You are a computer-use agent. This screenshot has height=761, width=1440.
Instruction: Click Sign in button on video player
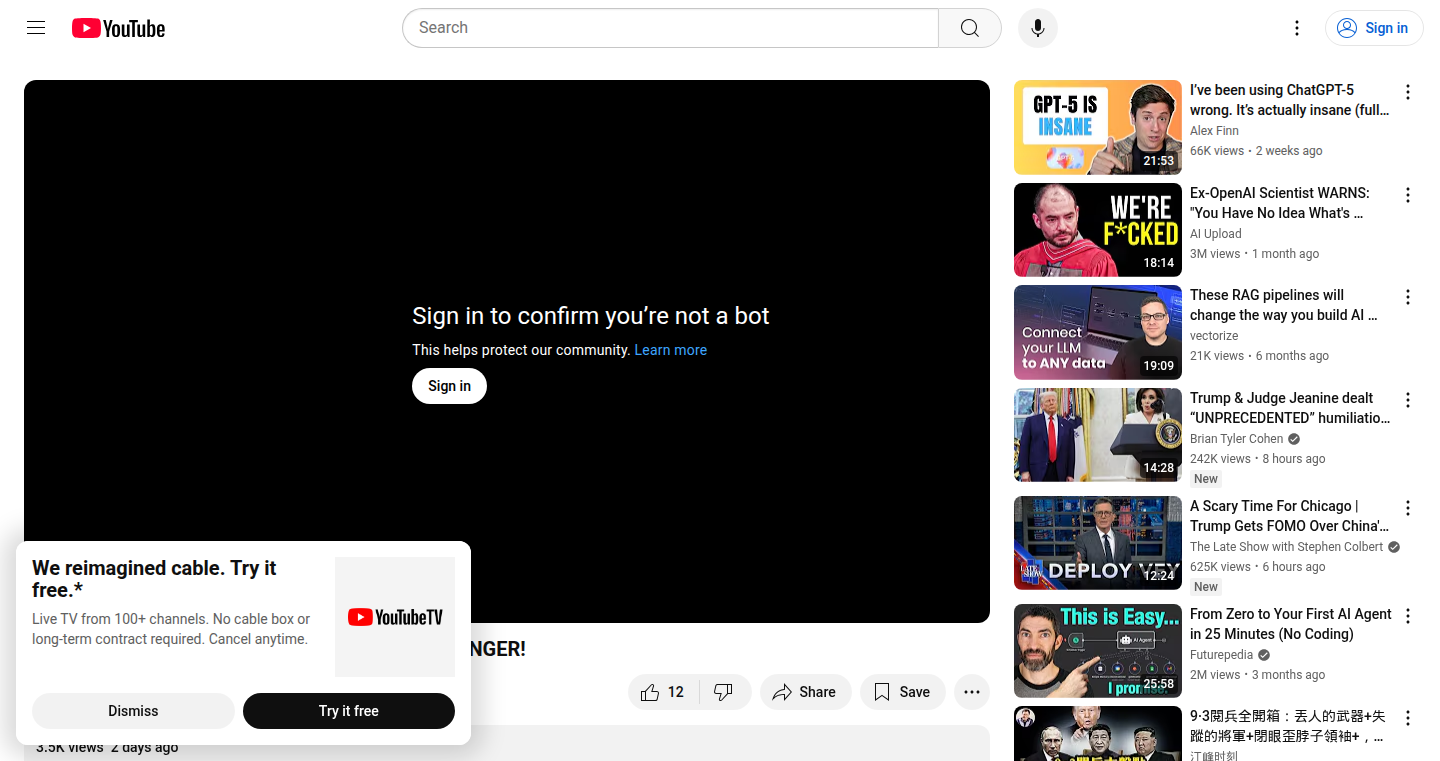tap(449, 386)
